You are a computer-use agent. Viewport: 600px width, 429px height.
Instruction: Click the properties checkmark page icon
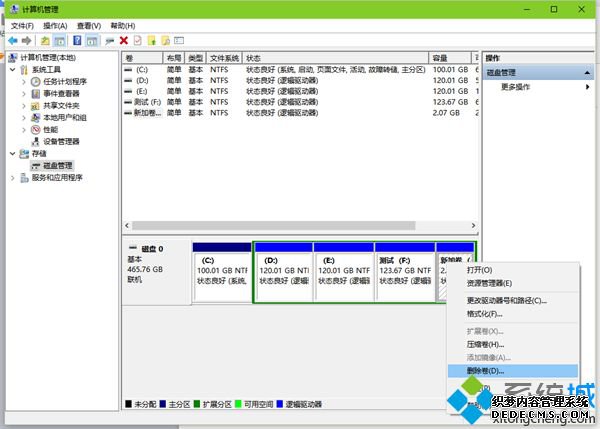[x=138, y=41]
